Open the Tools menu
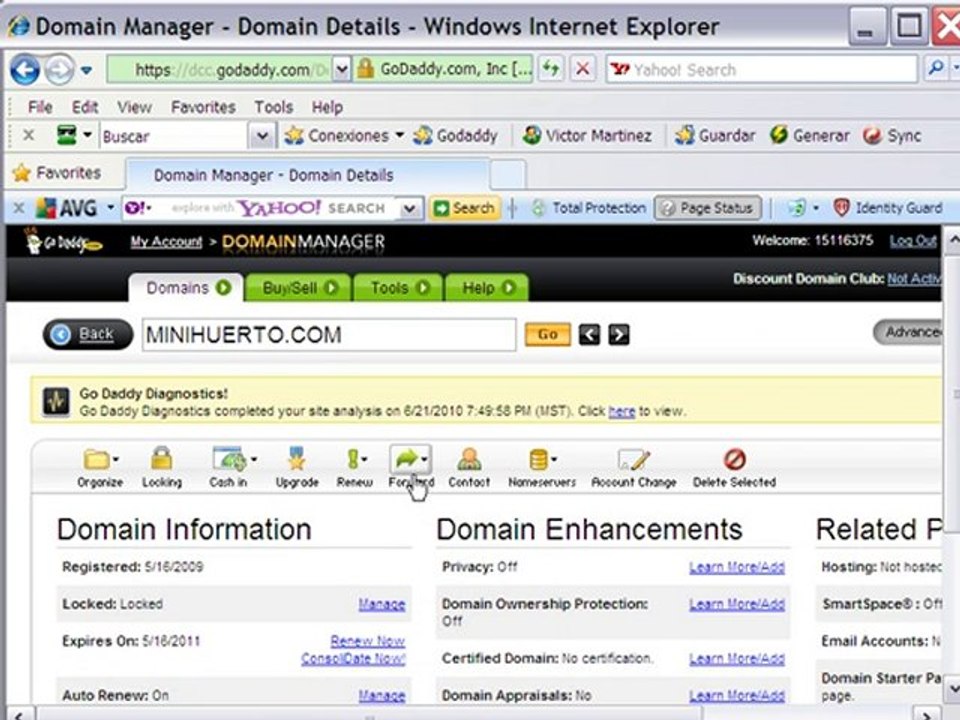Viewport: 960px width, 720px height. [x=274, y=107]
